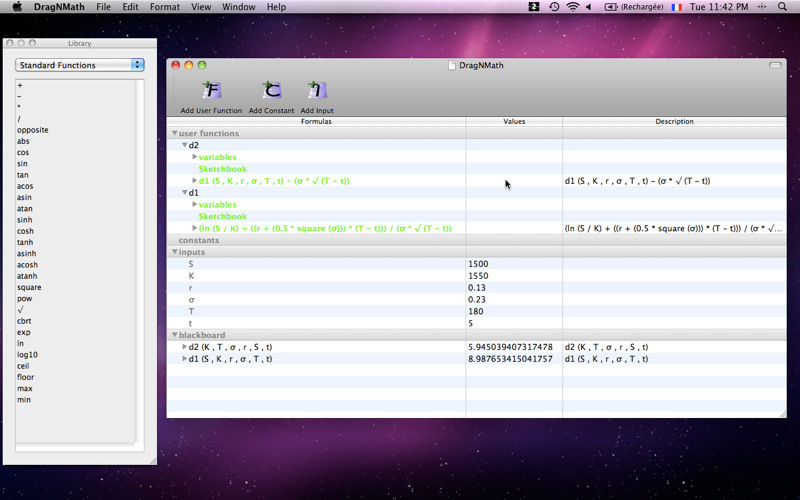The image size is (800, 500).
Task: Open the Help menu
Action: pos(277,7)
